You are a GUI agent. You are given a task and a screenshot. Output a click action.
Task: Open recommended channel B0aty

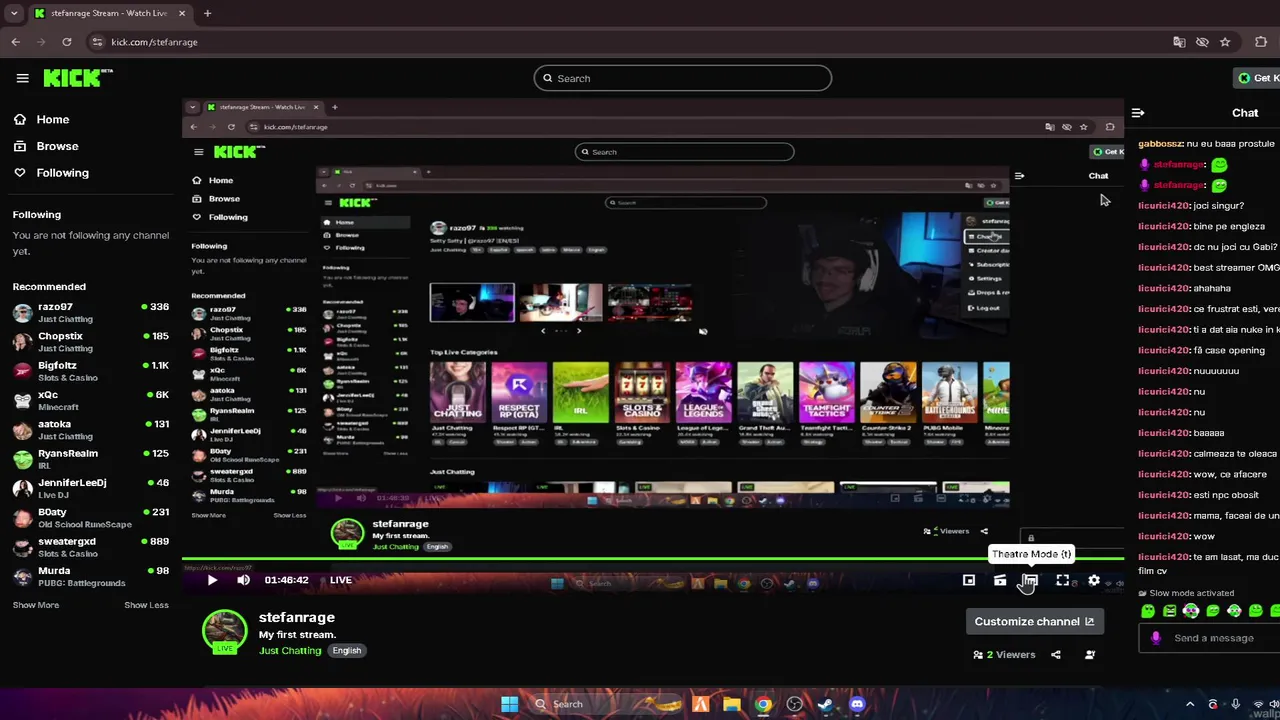pos(90,518)
